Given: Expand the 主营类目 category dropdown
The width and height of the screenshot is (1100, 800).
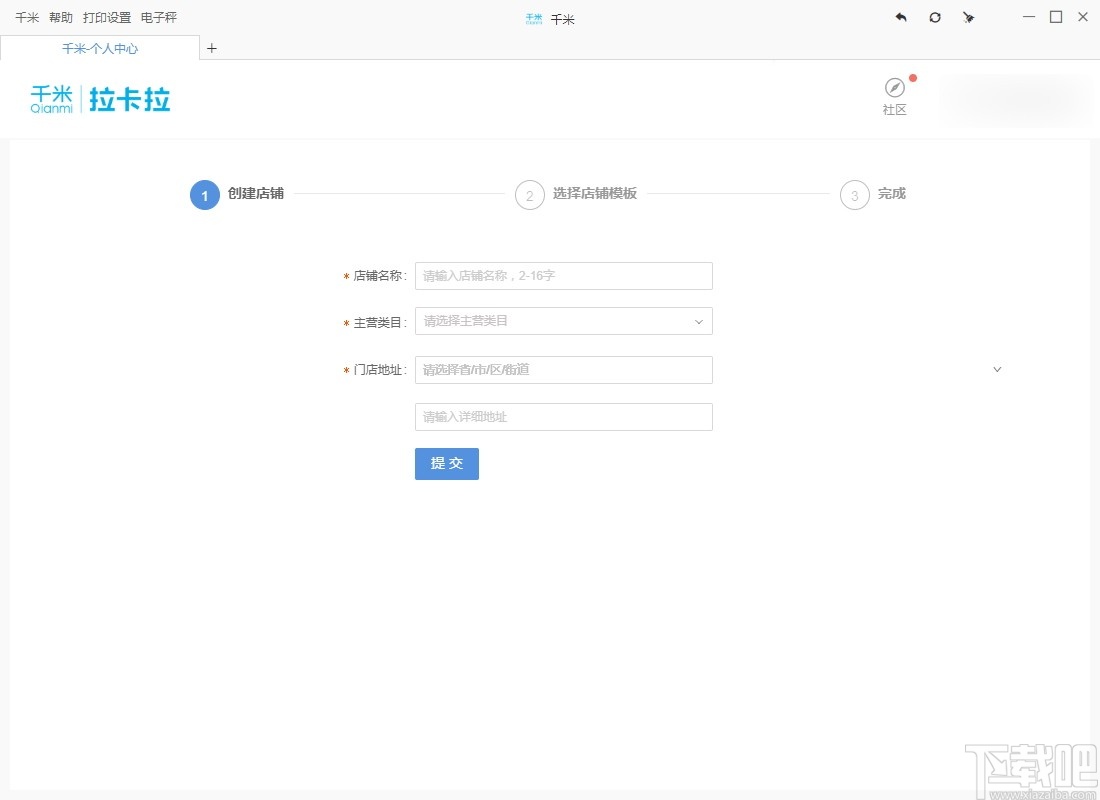Looking at the screenshot, I should click(x=564, y=321).
